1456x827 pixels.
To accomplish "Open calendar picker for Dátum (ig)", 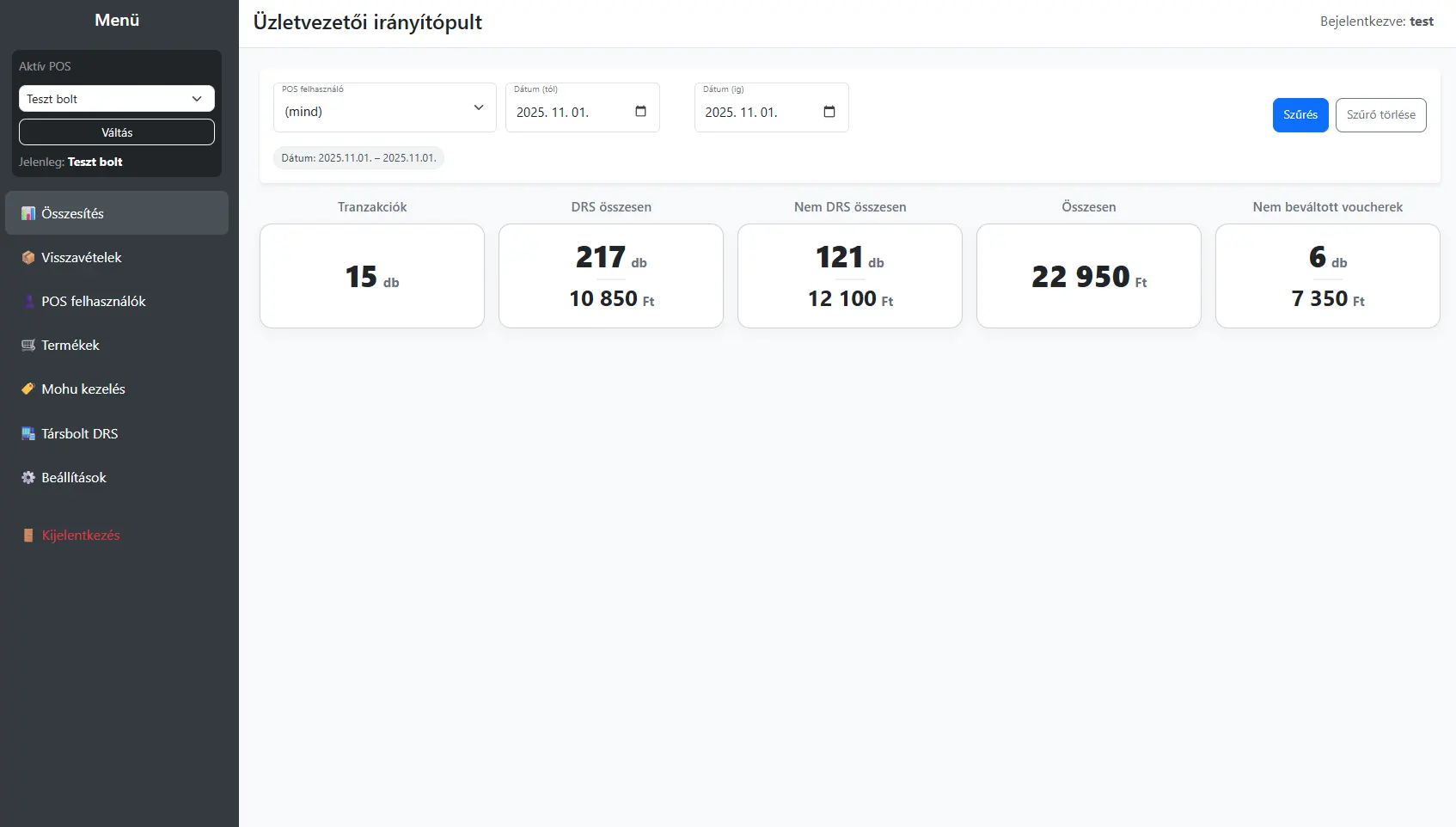I will (829, 112).
